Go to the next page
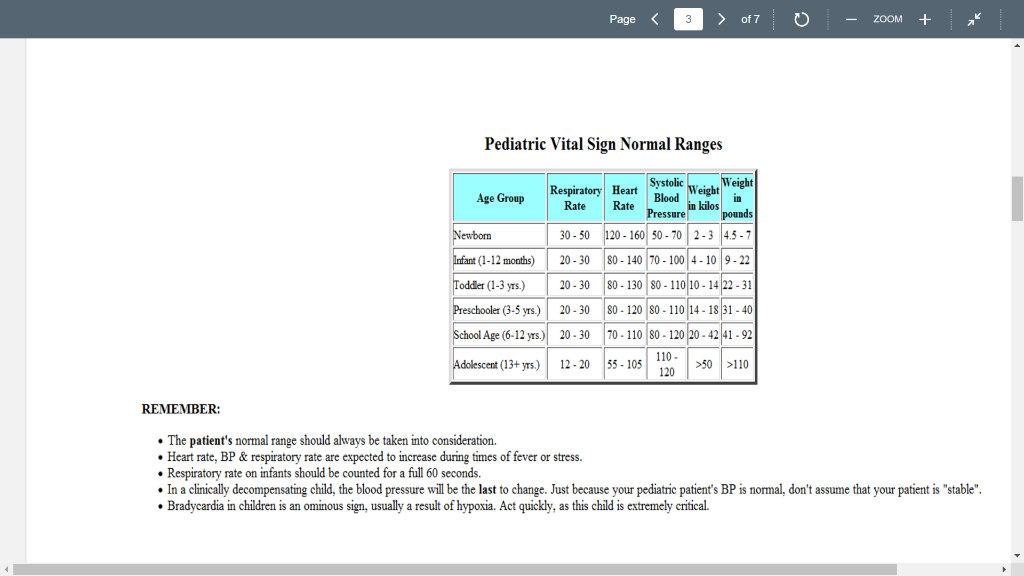1024x576 pixels. [x=721, y=18]
